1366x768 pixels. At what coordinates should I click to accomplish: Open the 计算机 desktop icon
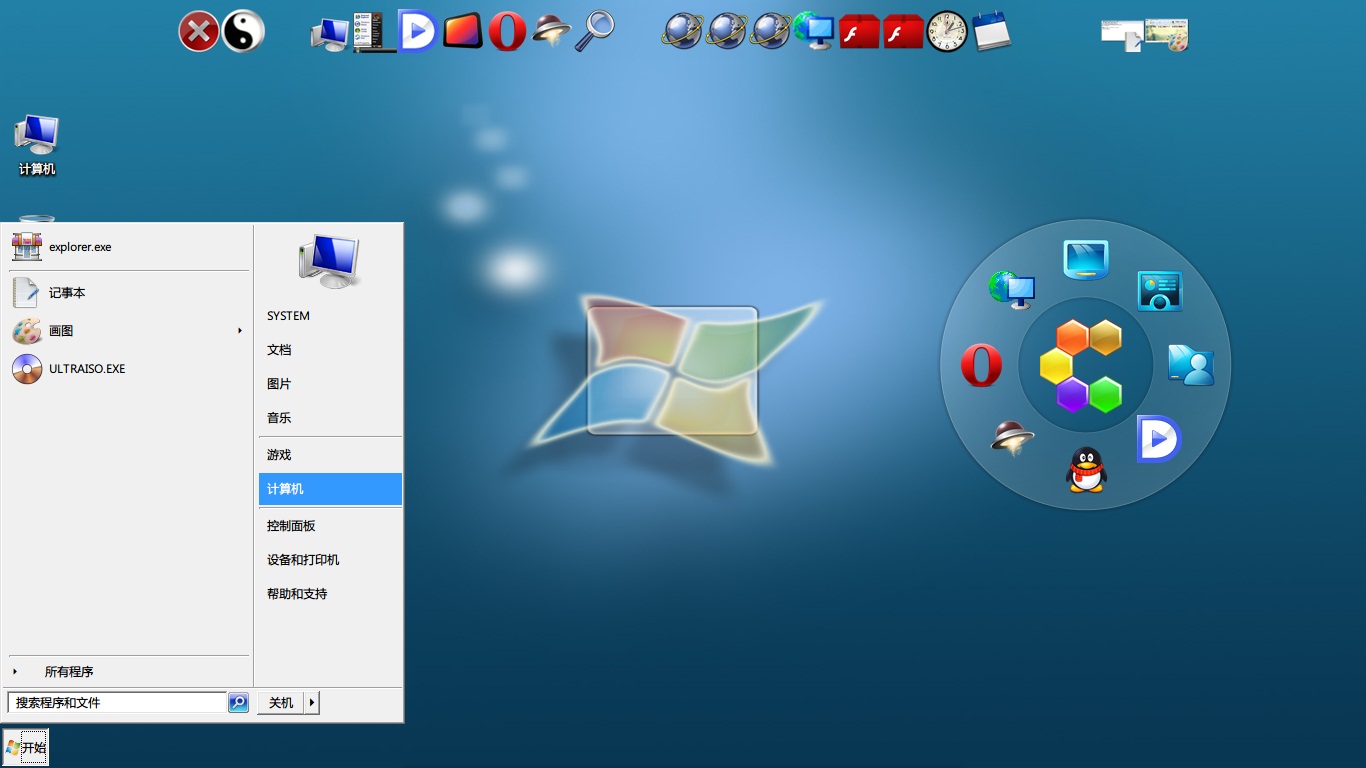click(x=36, y=145)
